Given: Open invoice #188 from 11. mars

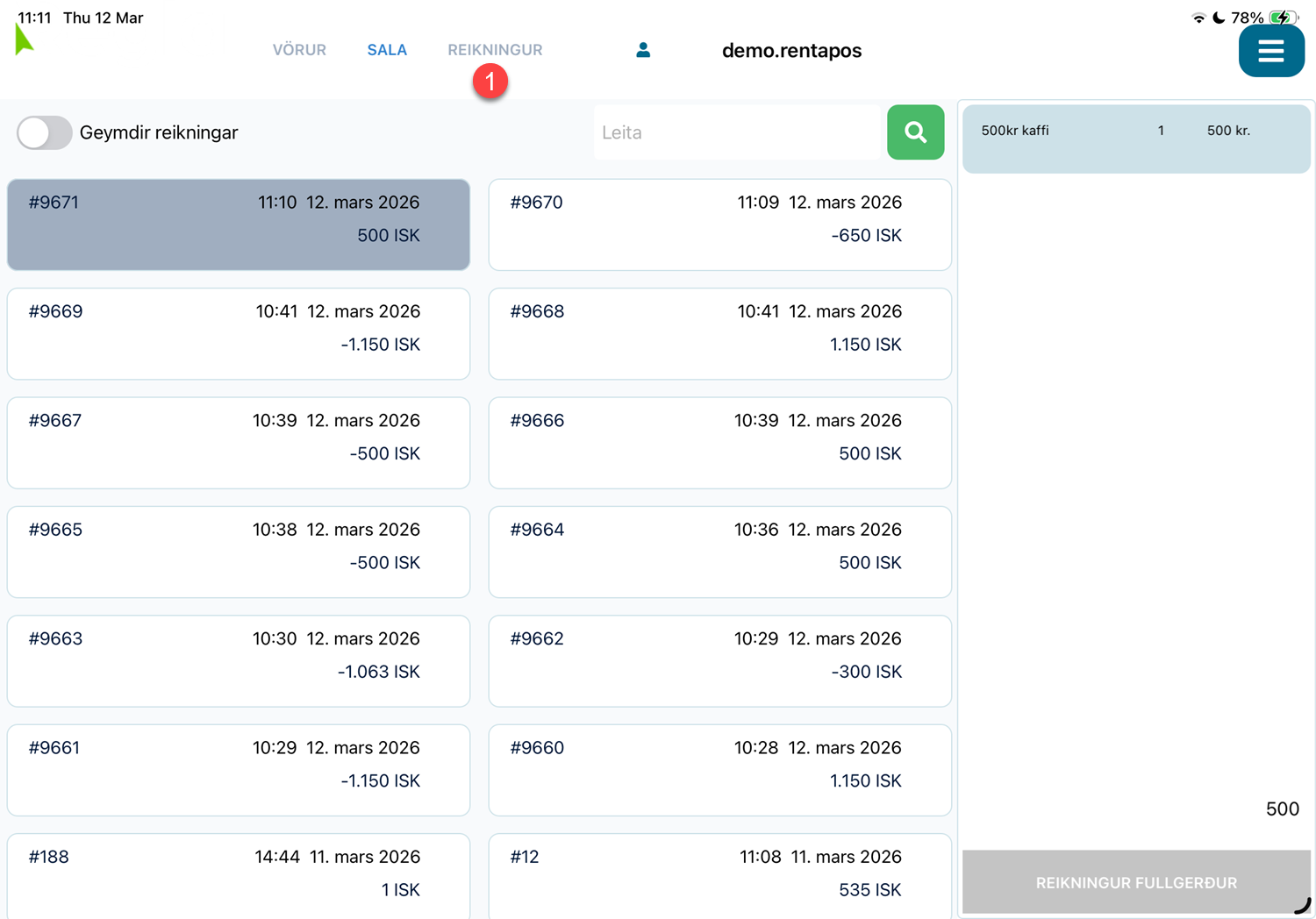Looking at the screenshot, I should point(239,874).
